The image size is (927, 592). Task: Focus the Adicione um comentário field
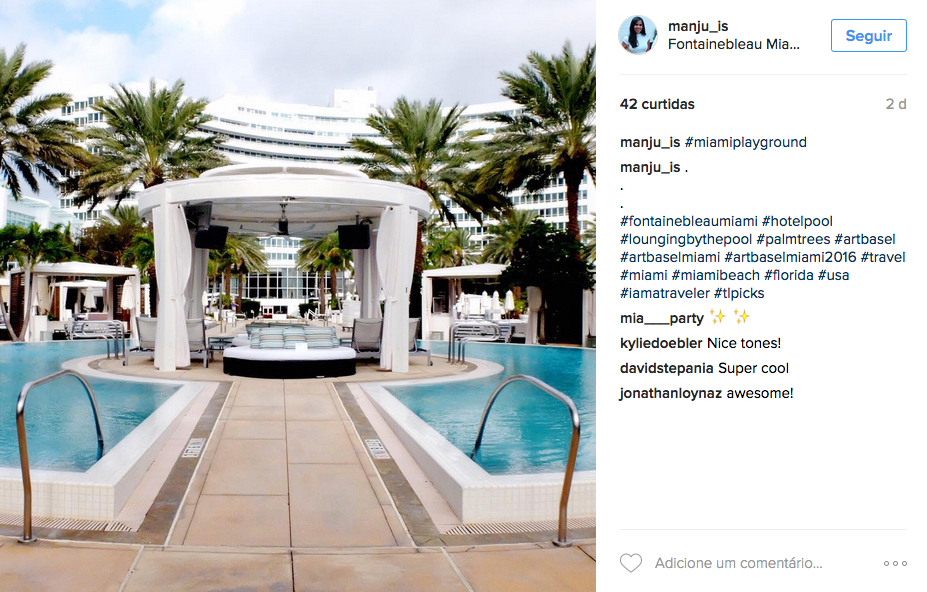738,564
